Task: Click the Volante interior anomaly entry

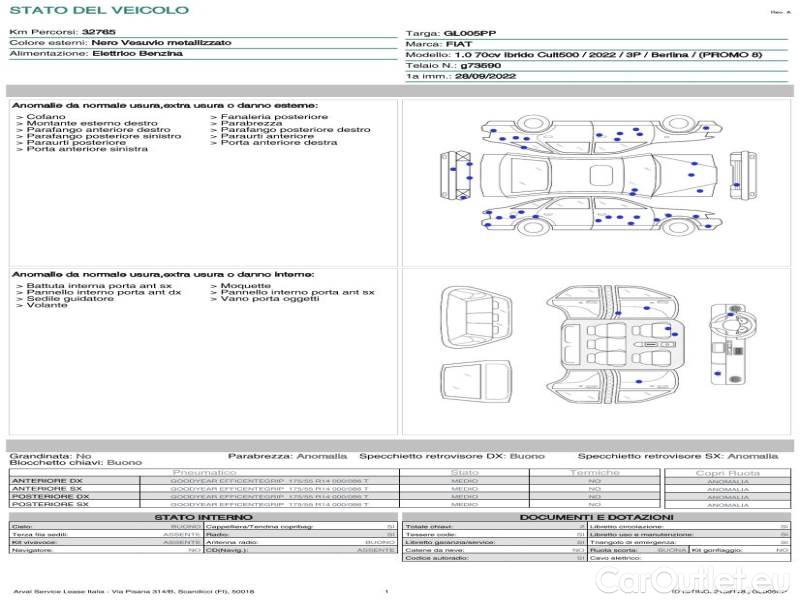Action: [x=47, y=305]
